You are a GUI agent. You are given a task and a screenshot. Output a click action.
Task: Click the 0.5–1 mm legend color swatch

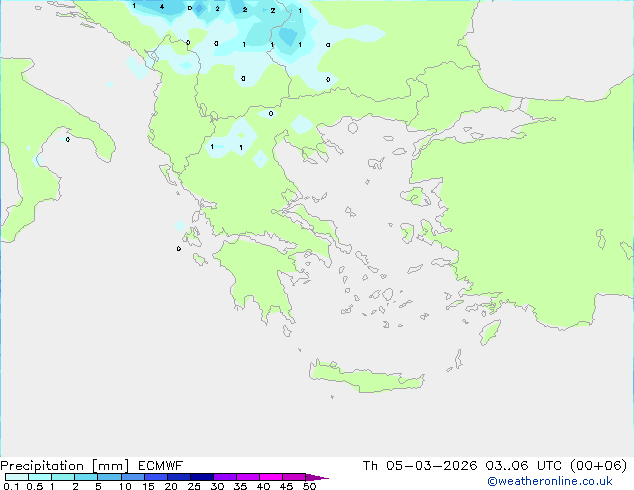click(x=40, y=477)
